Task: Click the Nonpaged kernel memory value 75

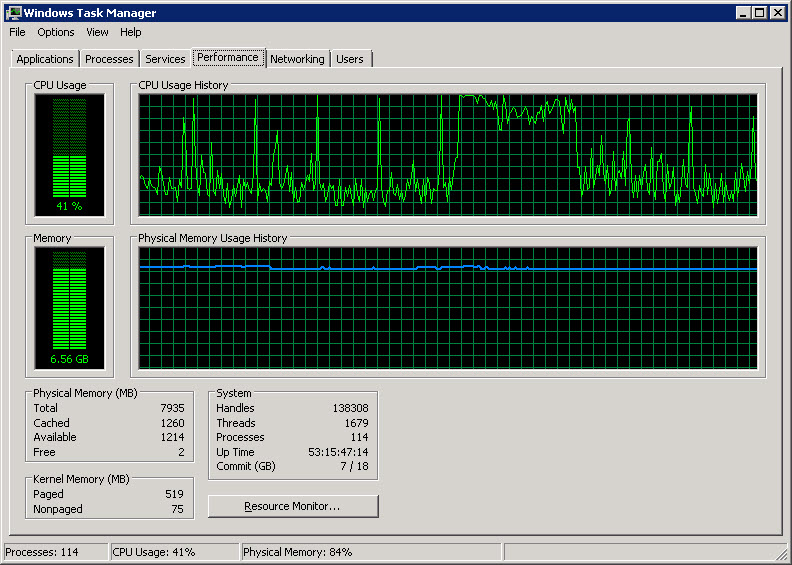Action: click(177, 509)
